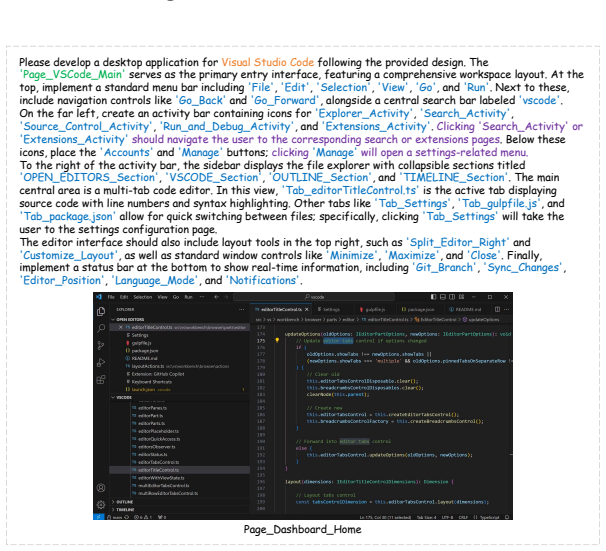The width and height of the screenshot is (606, 551).
Task: Open the title bar menu overflow ellipsis
Action: [202, 297]
